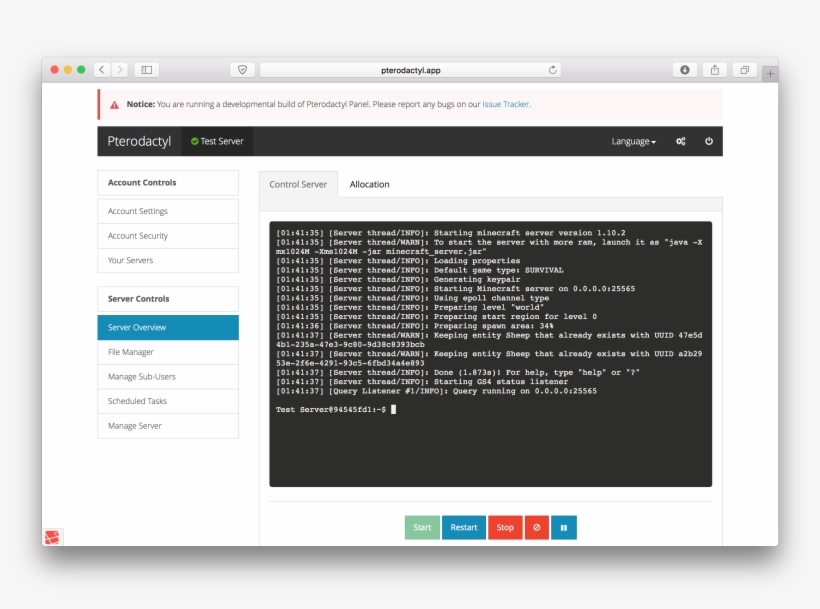
Task: Toggle the Safari sidebar button
Action: (147, 70)
